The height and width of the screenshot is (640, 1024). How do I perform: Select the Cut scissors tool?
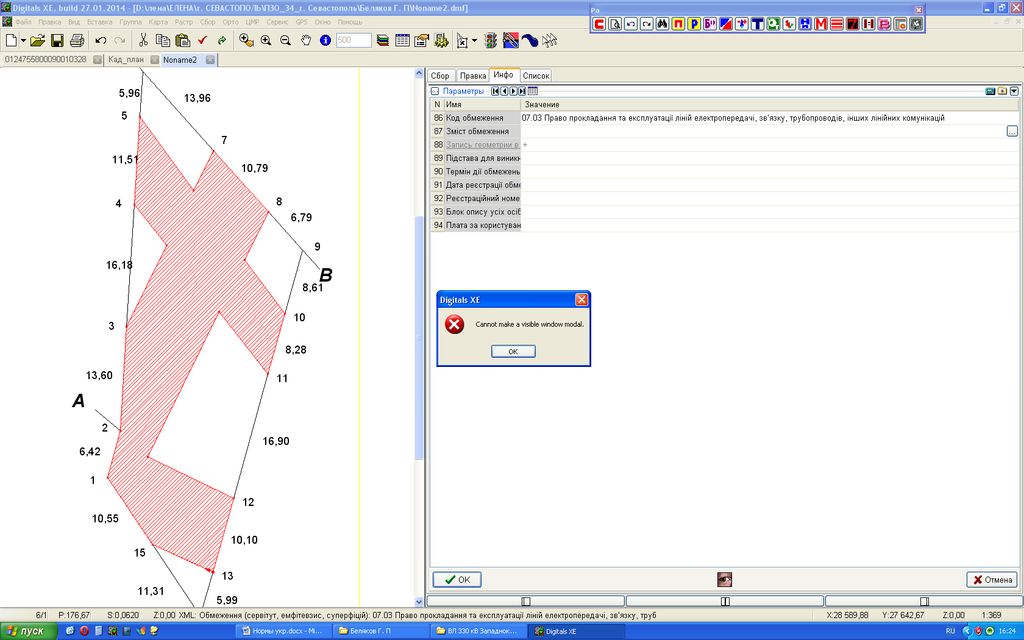click(x=143, y=40)
